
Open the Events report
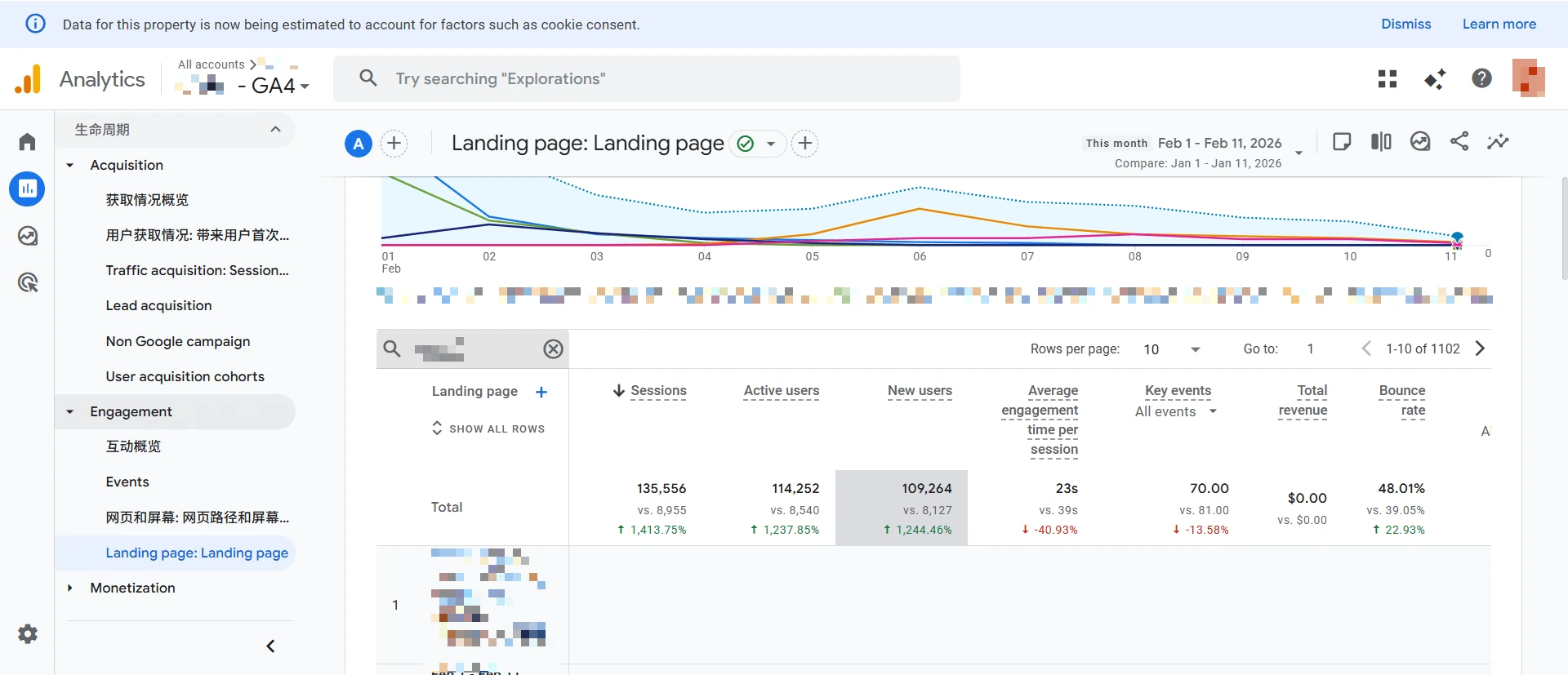click(x=127, y=482)
